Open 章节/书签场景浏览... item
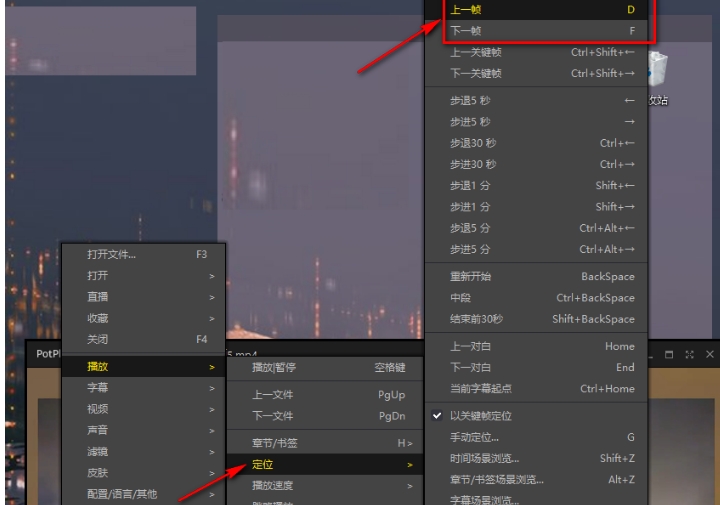Image resolution: width=720 pixels, height=505 pixels. click(536, 480)
